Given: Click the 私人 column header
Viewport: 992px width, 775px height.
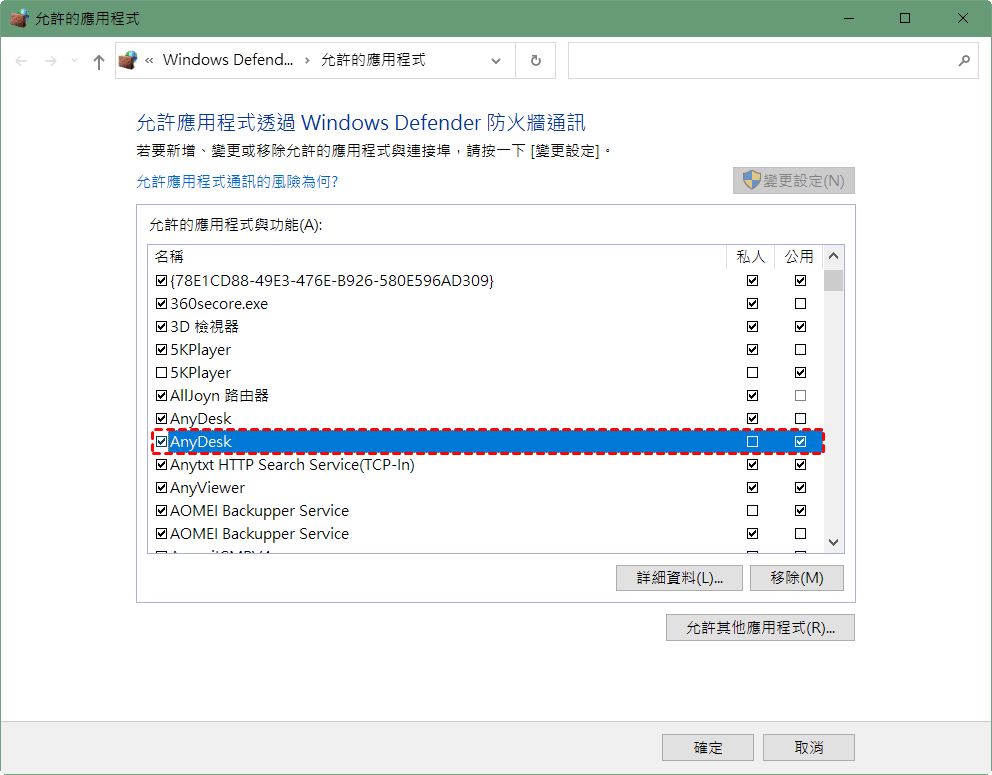Looking at the screenshot, I should click(x=750, y=256).
